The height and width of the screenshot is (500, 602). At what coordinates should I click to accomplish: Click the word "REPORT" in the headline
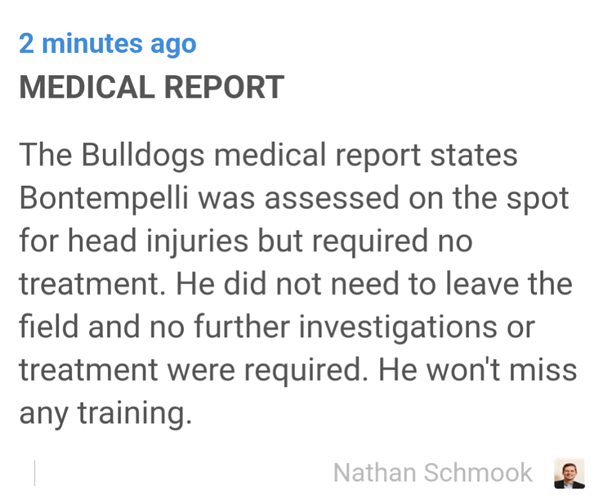tap(224, 87)
